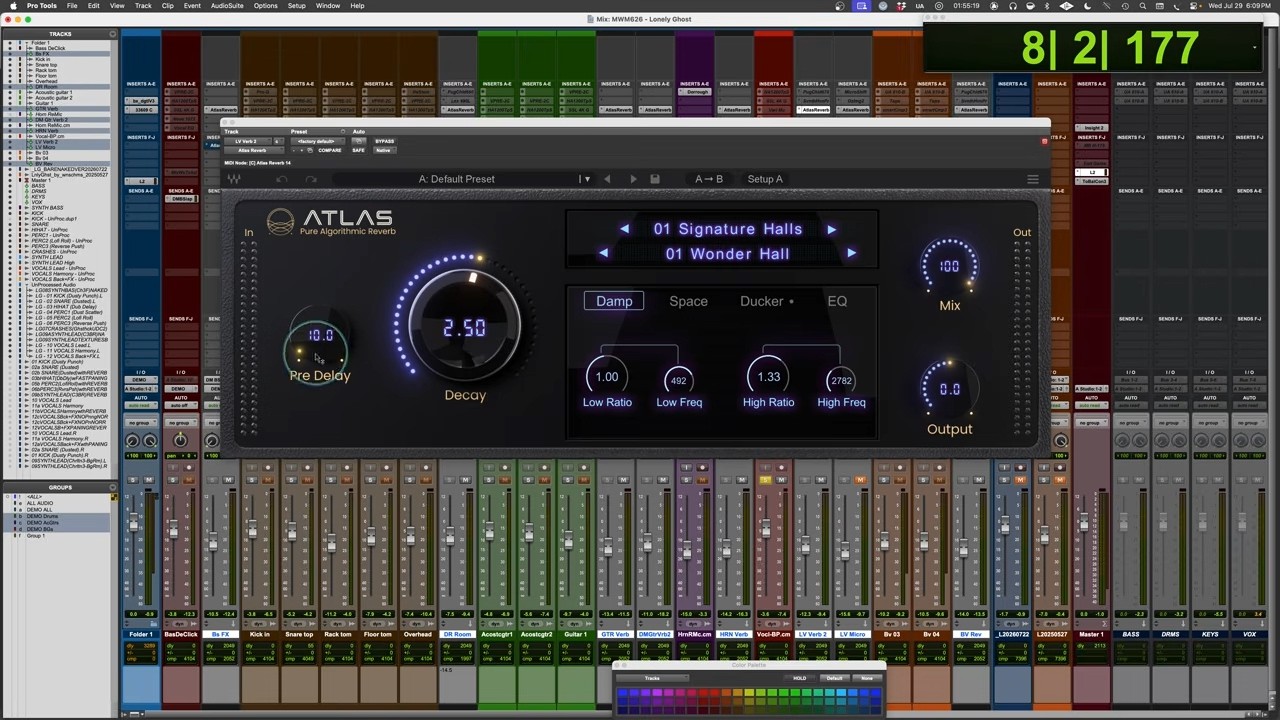The height and width of the screenshot is (720, 1280).
Task: Open the Atlas hamburger menu
Action: pos(1033,179)
